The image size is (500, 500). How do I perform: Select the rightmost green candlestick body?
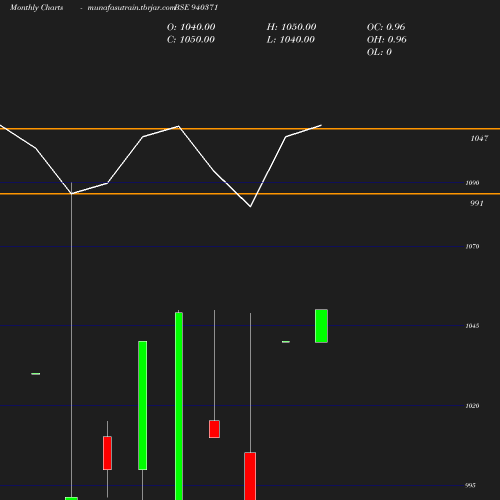pos(321,326)
